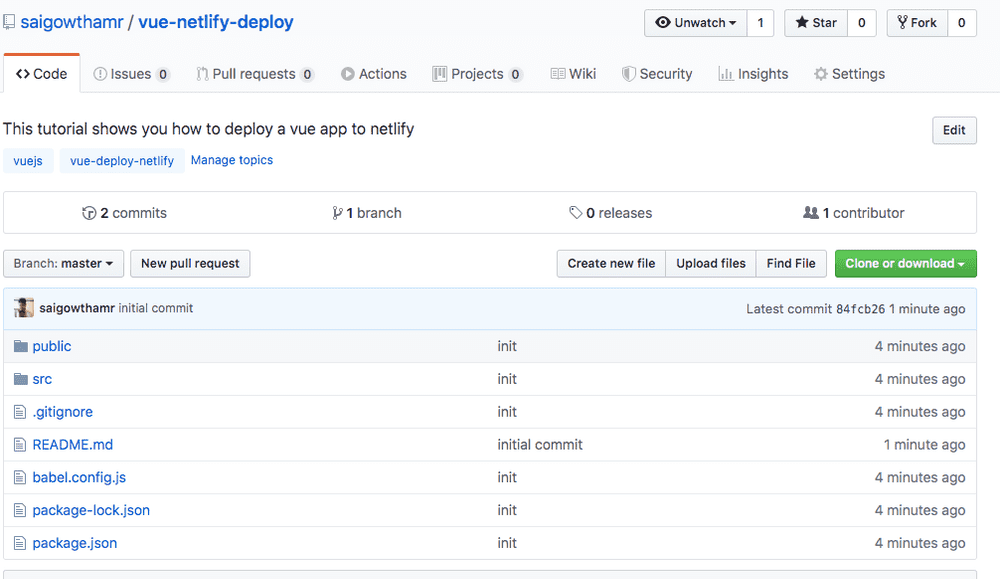Open the Branch: master dropdown
This screenshot has height=579, width=1000.
click(64, 263)
